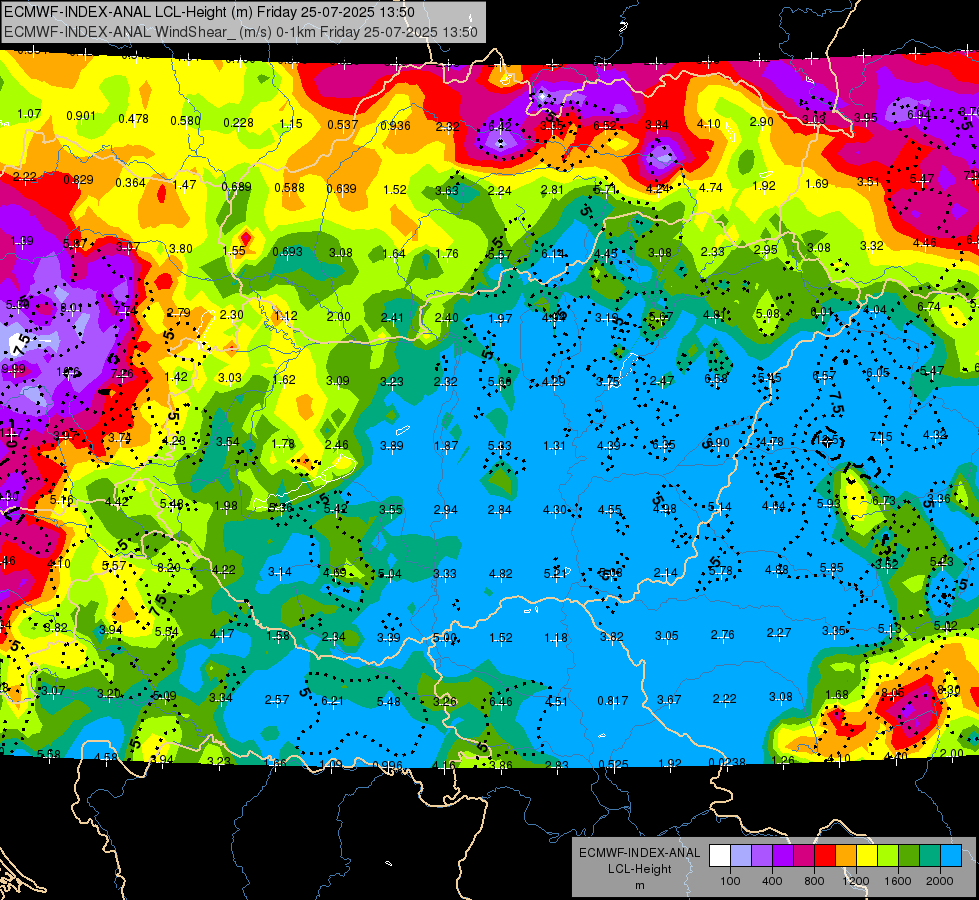Click wind shear value 8.20
This screenshot has width=979, height=900.
169,568
